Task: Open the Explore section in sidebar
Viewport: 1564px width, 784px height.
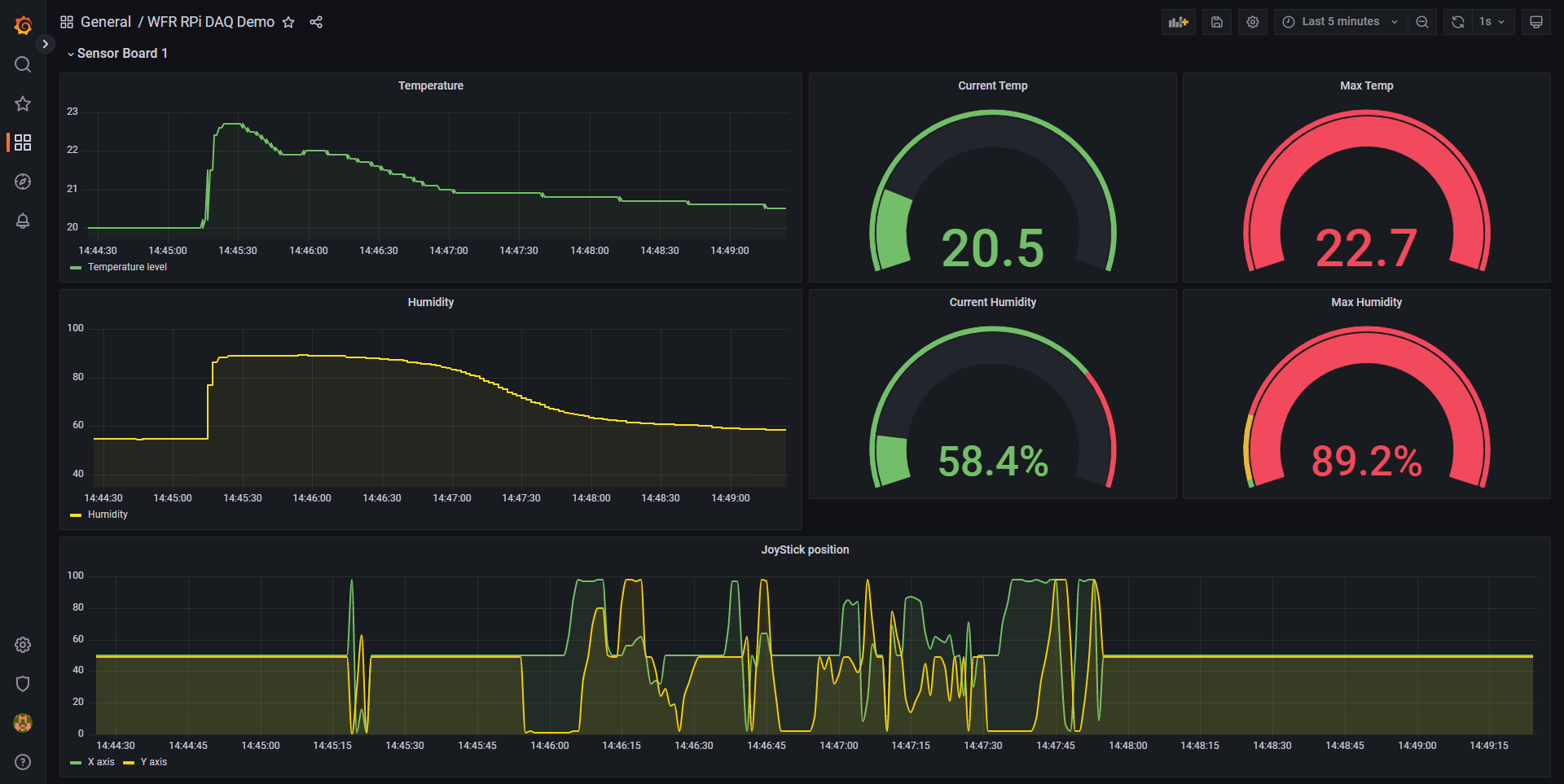Action: coord(22,182)
